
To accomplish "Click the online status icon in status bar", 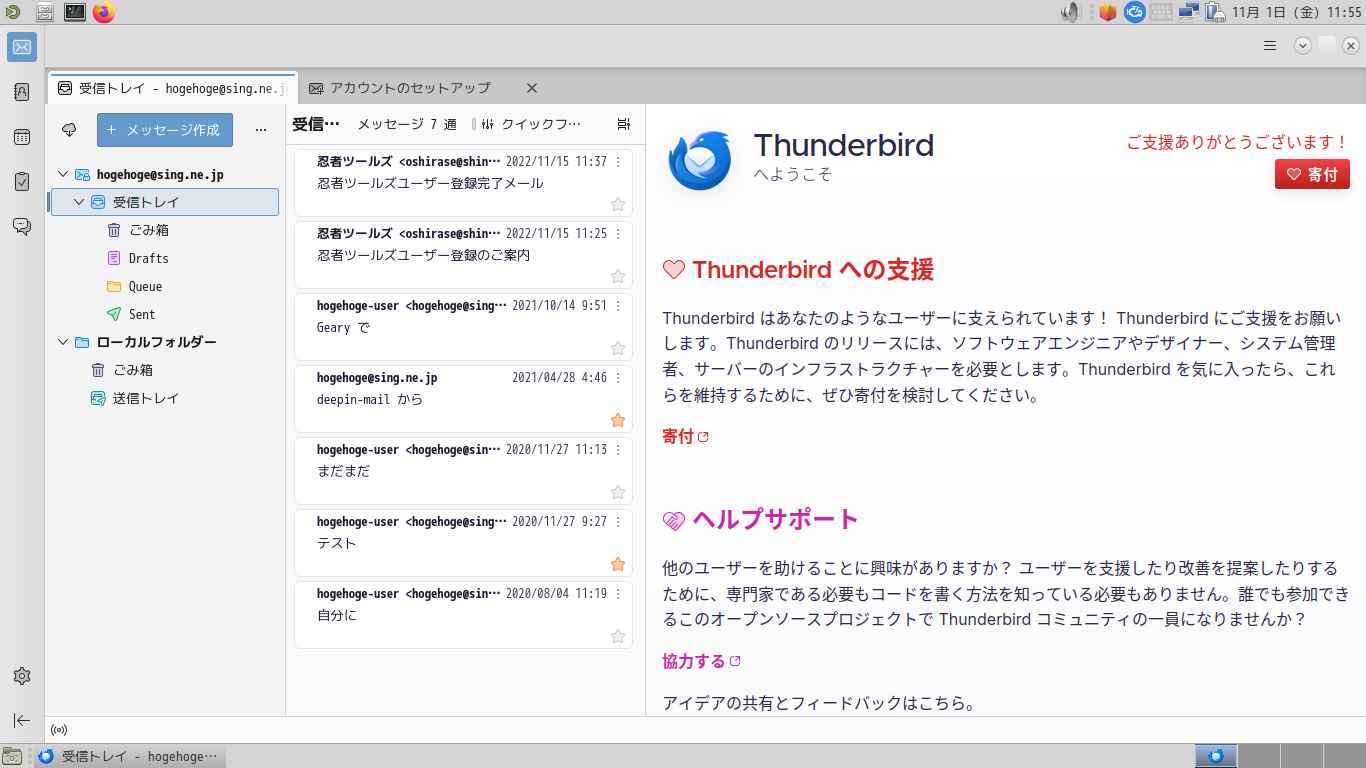I will click(59, 730).
